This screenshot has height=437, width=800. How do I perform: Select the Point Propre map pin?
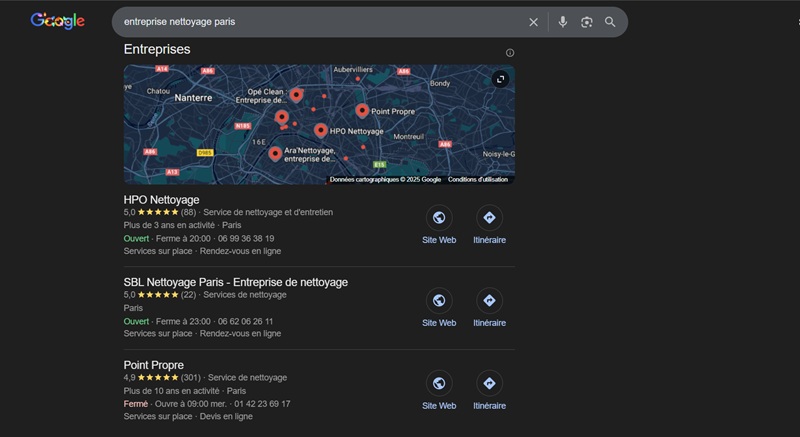(362, 111)
